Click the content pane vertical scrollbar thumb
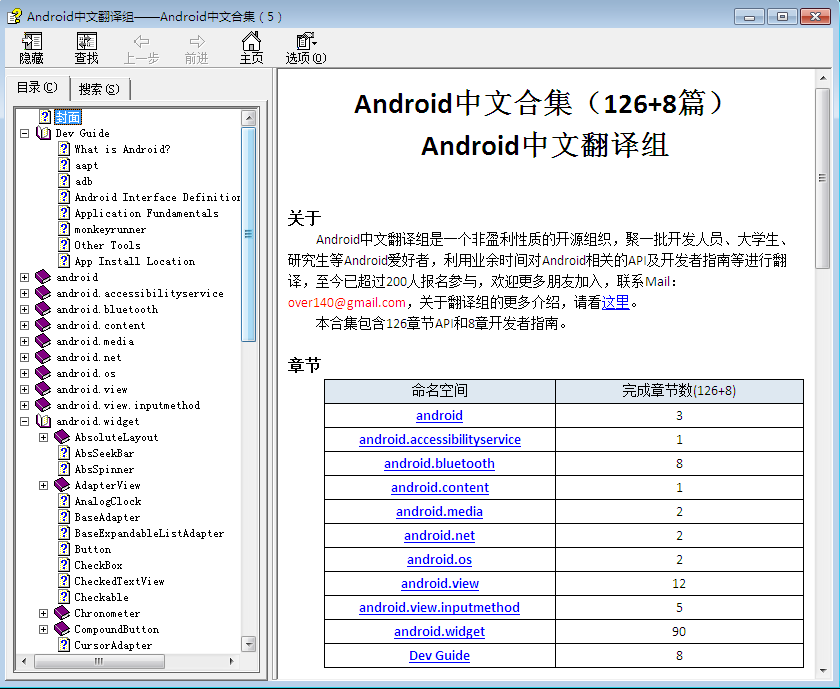Image resolution: width=840 pixels, height=689 pixels. (822, 178)
